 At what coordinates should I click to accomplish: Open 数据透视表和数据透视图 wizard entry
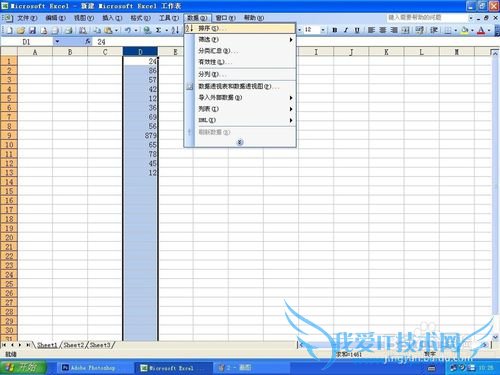[240, 86]
